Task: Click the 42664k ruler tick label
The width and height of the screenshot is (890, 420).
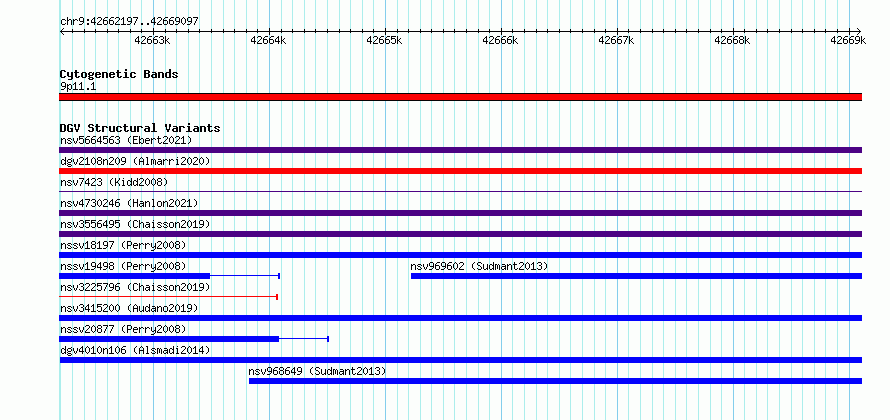Action: 268,40
